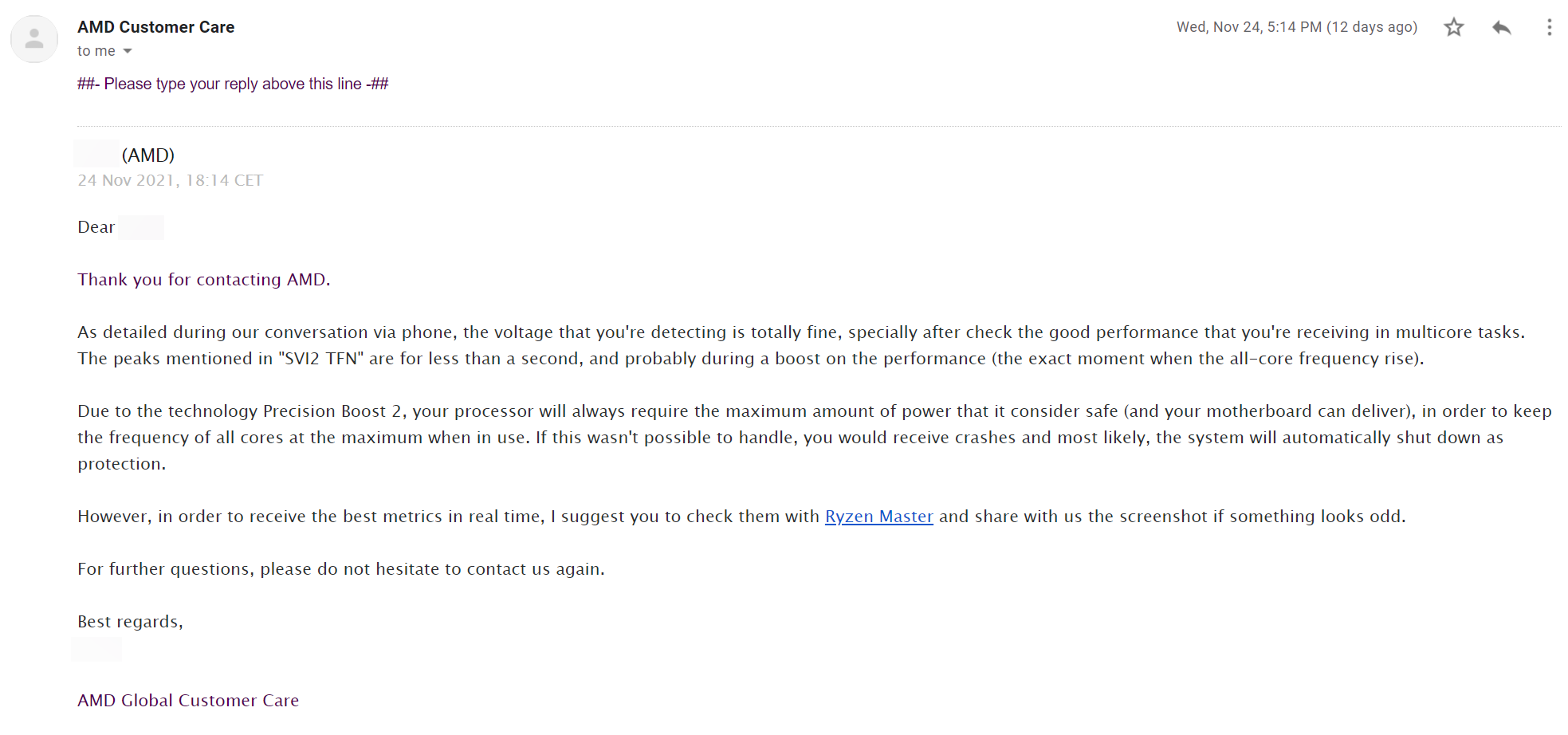Open the three-dot more options menu

[x=1549, y=27]
